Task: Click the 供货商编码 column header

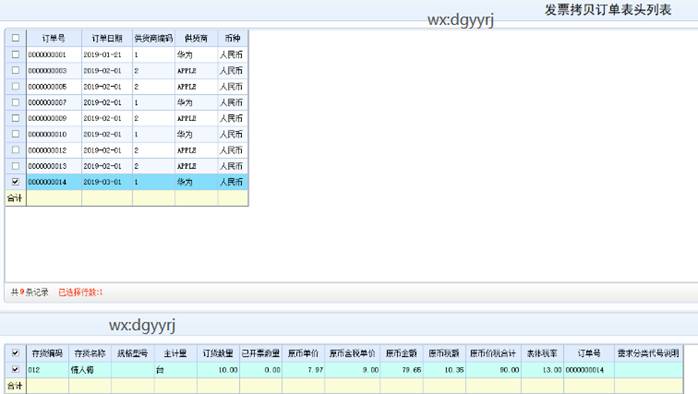Action: (x=154, y=38)
